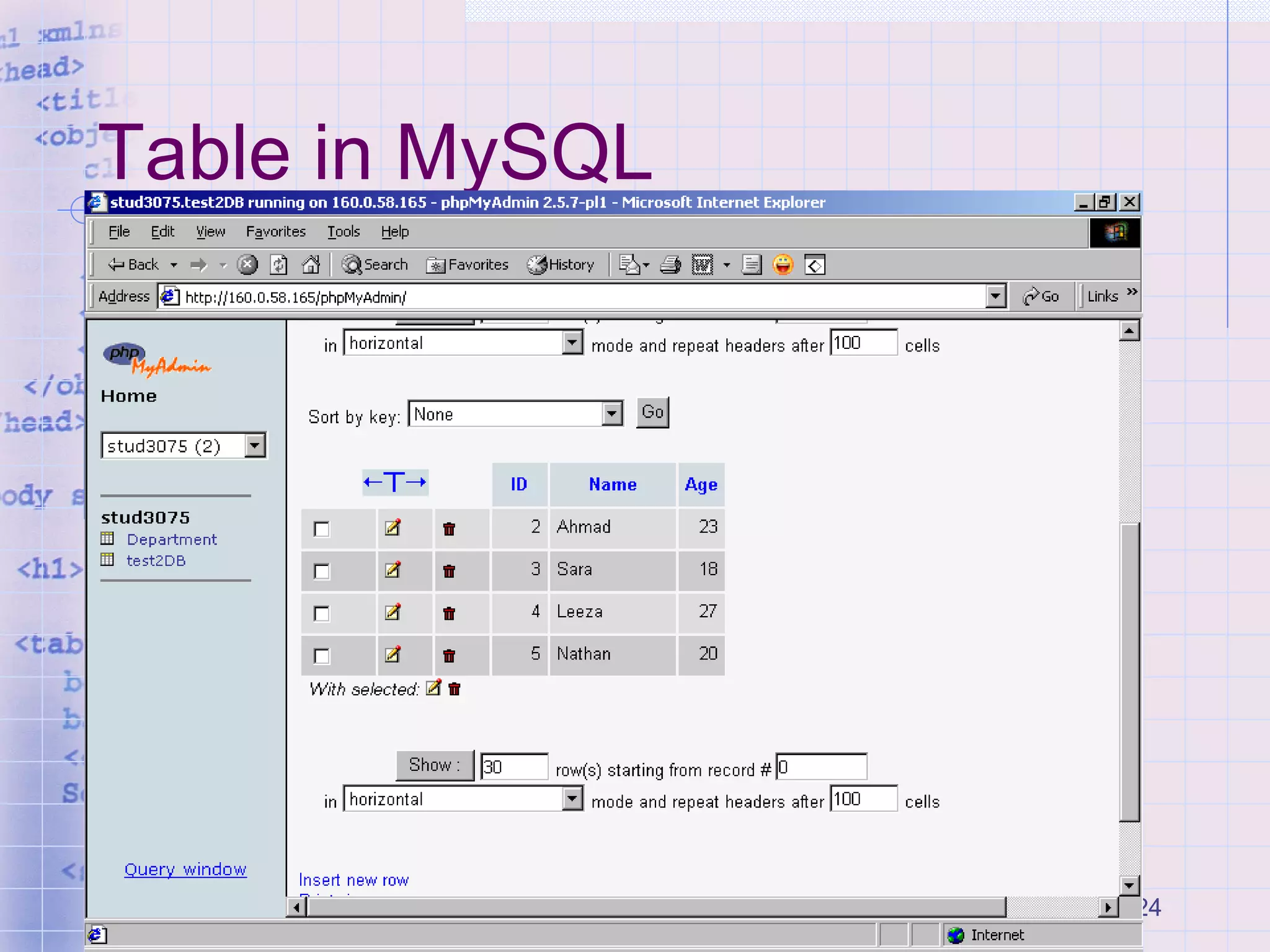Delete the Nathan row trash icon
Viewport: 1270px width, 952px height.
coord(449,656)
